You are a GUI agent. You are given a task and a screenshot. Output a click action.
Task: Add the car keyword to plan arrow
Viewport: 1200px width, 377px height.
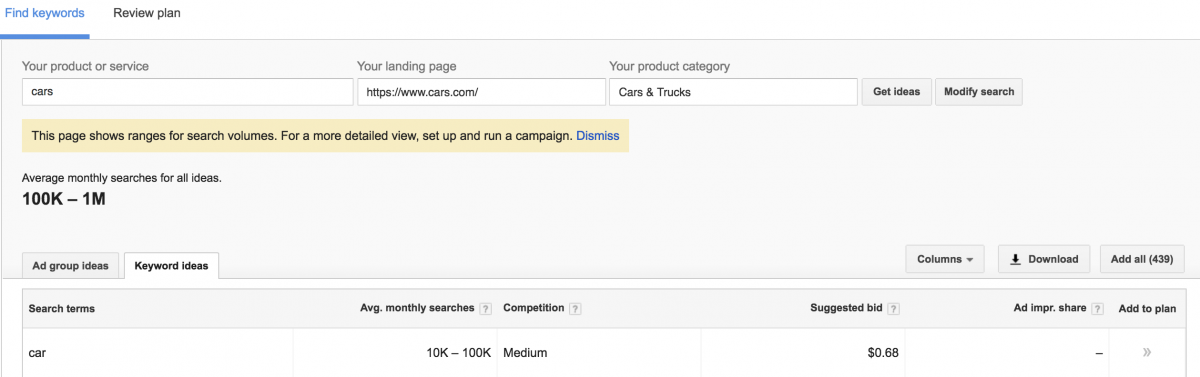tap(1147, 353)
